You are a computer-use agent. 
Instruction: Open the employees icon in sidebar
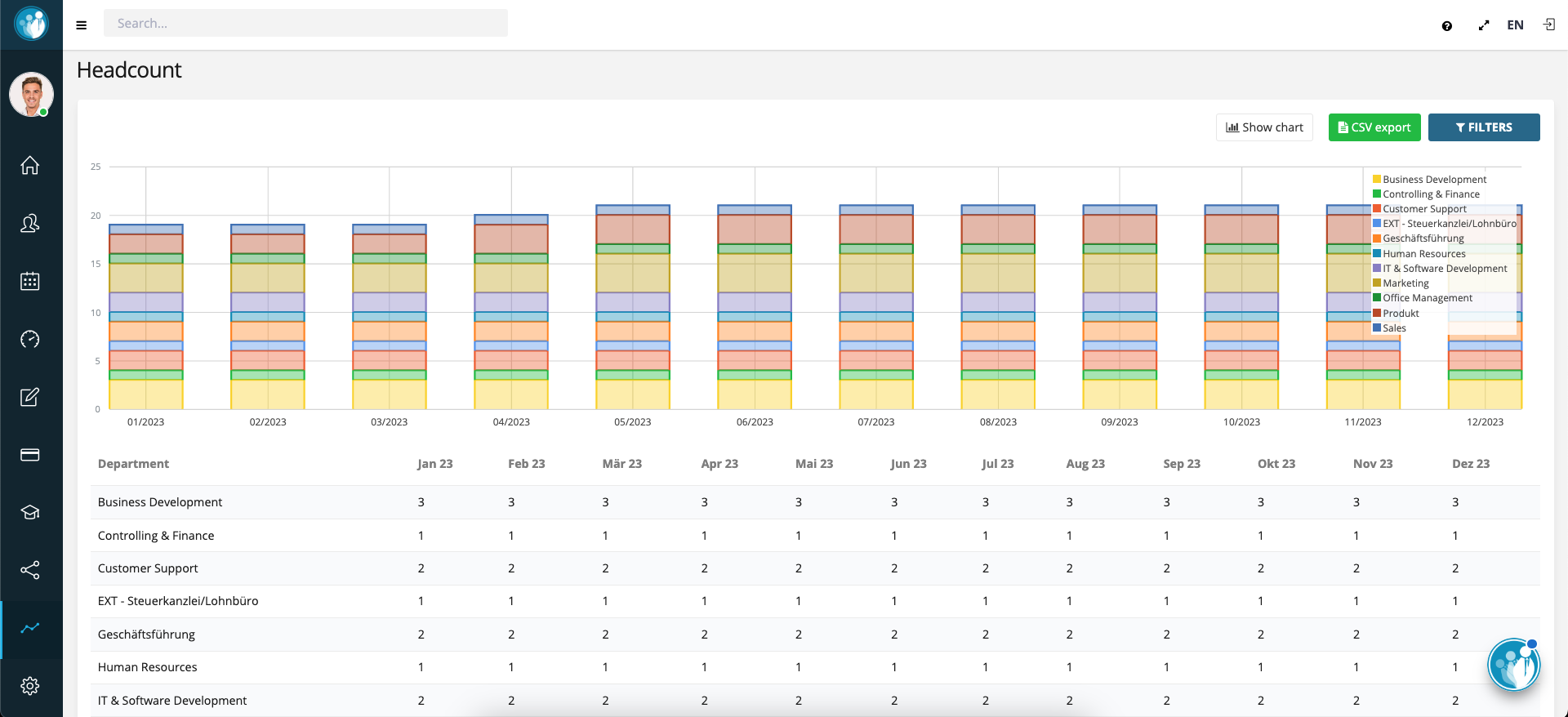coord(30,224)
